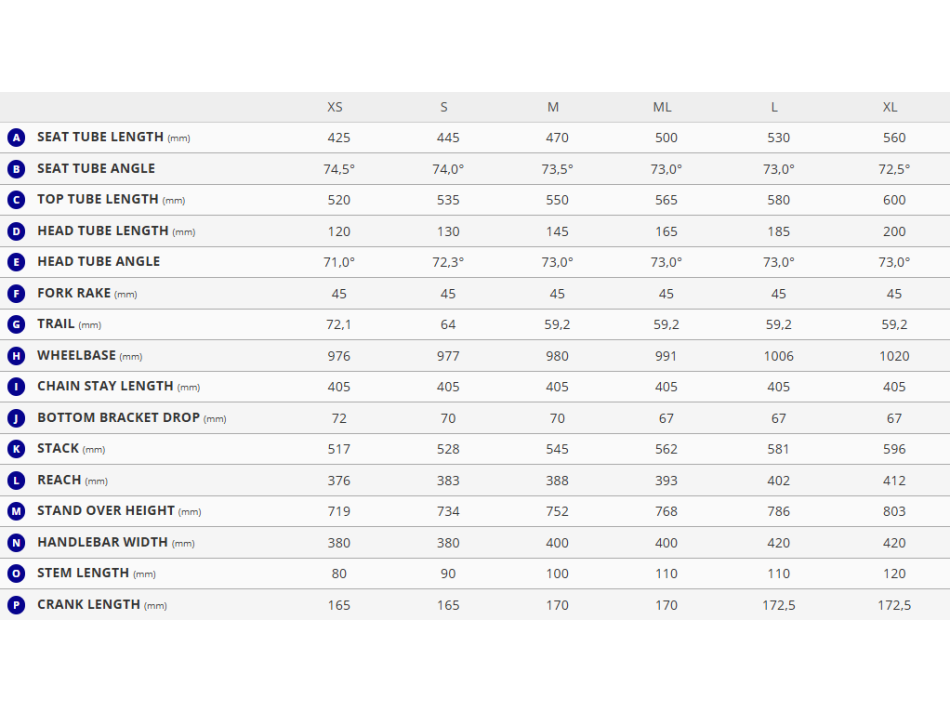The width and height of the screenshot is (950, 713).
Task: Select the XL size column header
Action: [x=890, y=107]
